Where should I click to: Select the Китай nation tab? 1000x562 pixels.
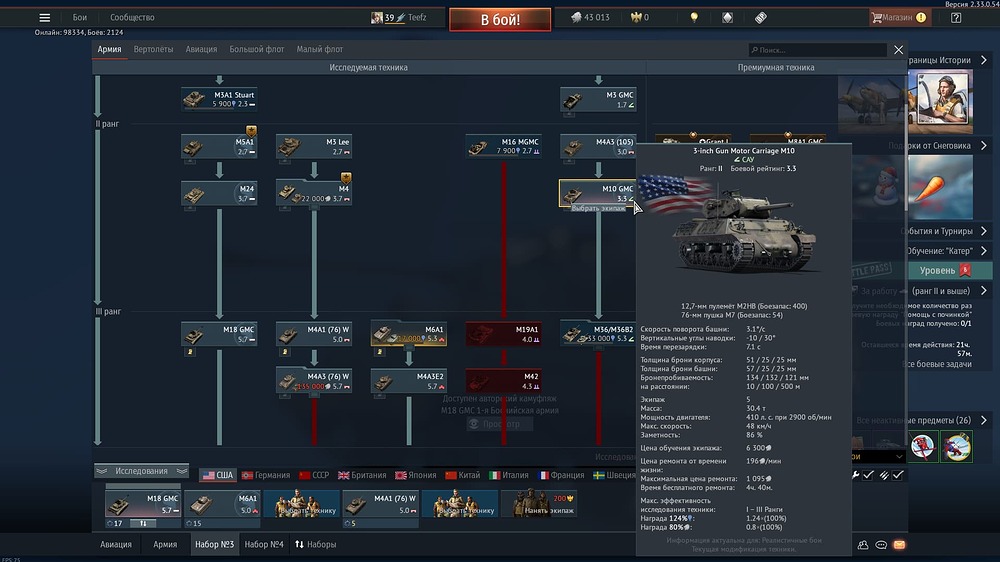(463, 475)
